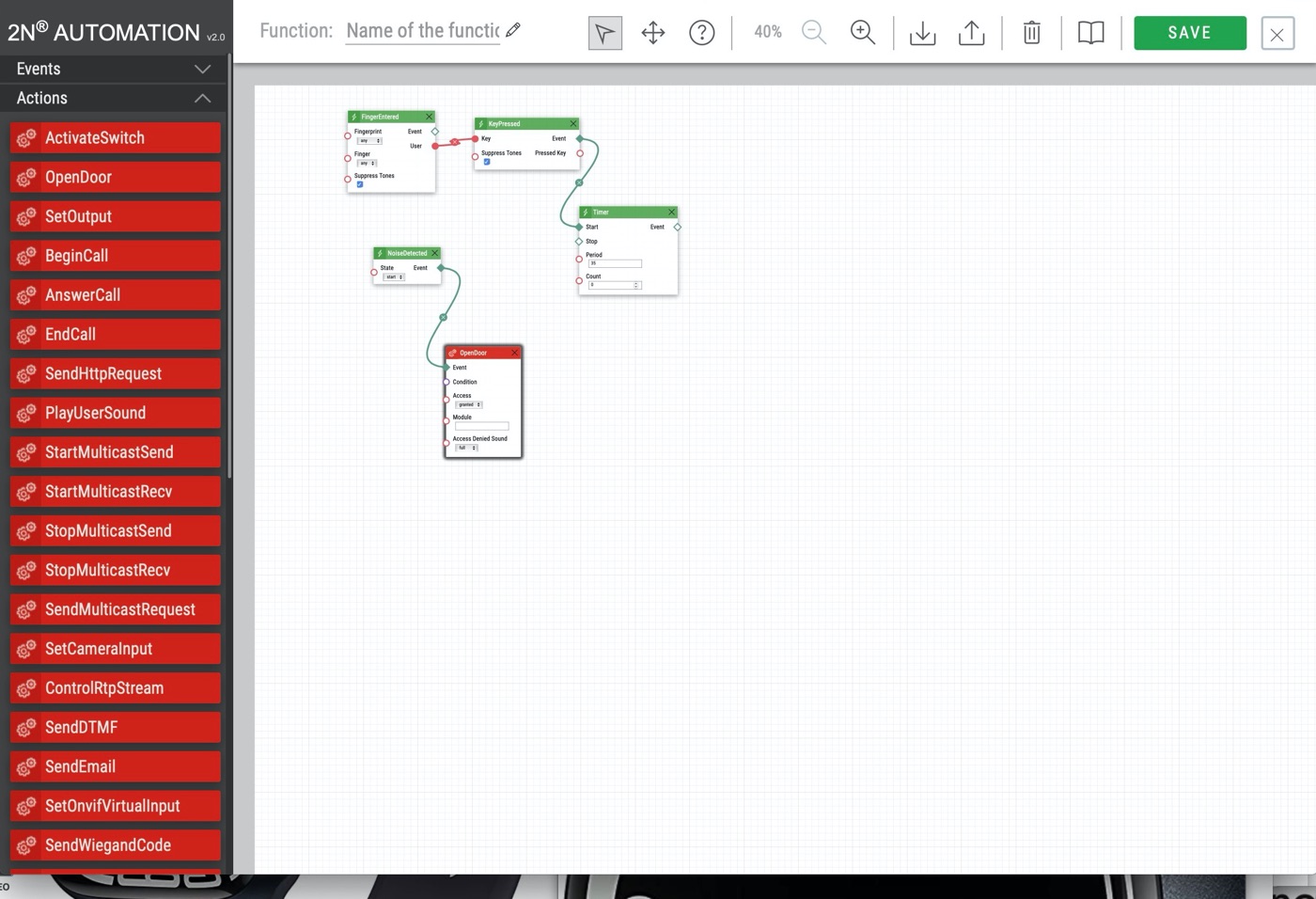
Task: Save the automation function
Action: [x=1190, y=33]
